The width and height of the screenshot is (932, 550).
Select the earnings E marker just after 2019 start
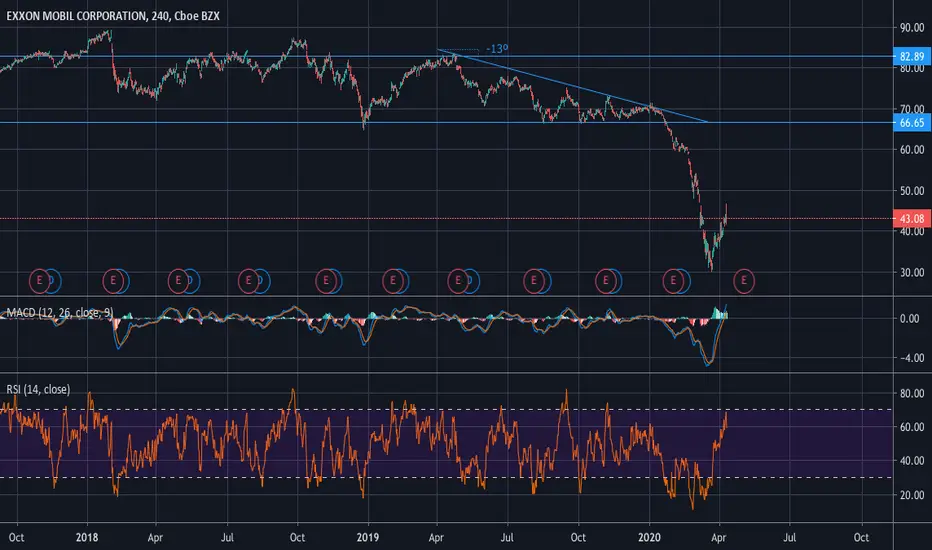392,280
